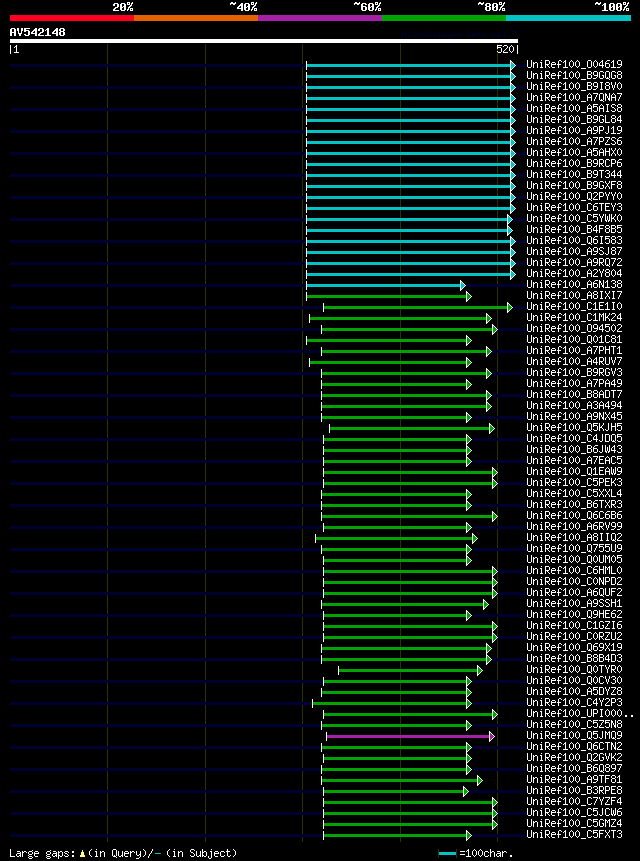Click the white AV542148 query bar
Viewport: 640px width, 861px height.
click(264, 41)
